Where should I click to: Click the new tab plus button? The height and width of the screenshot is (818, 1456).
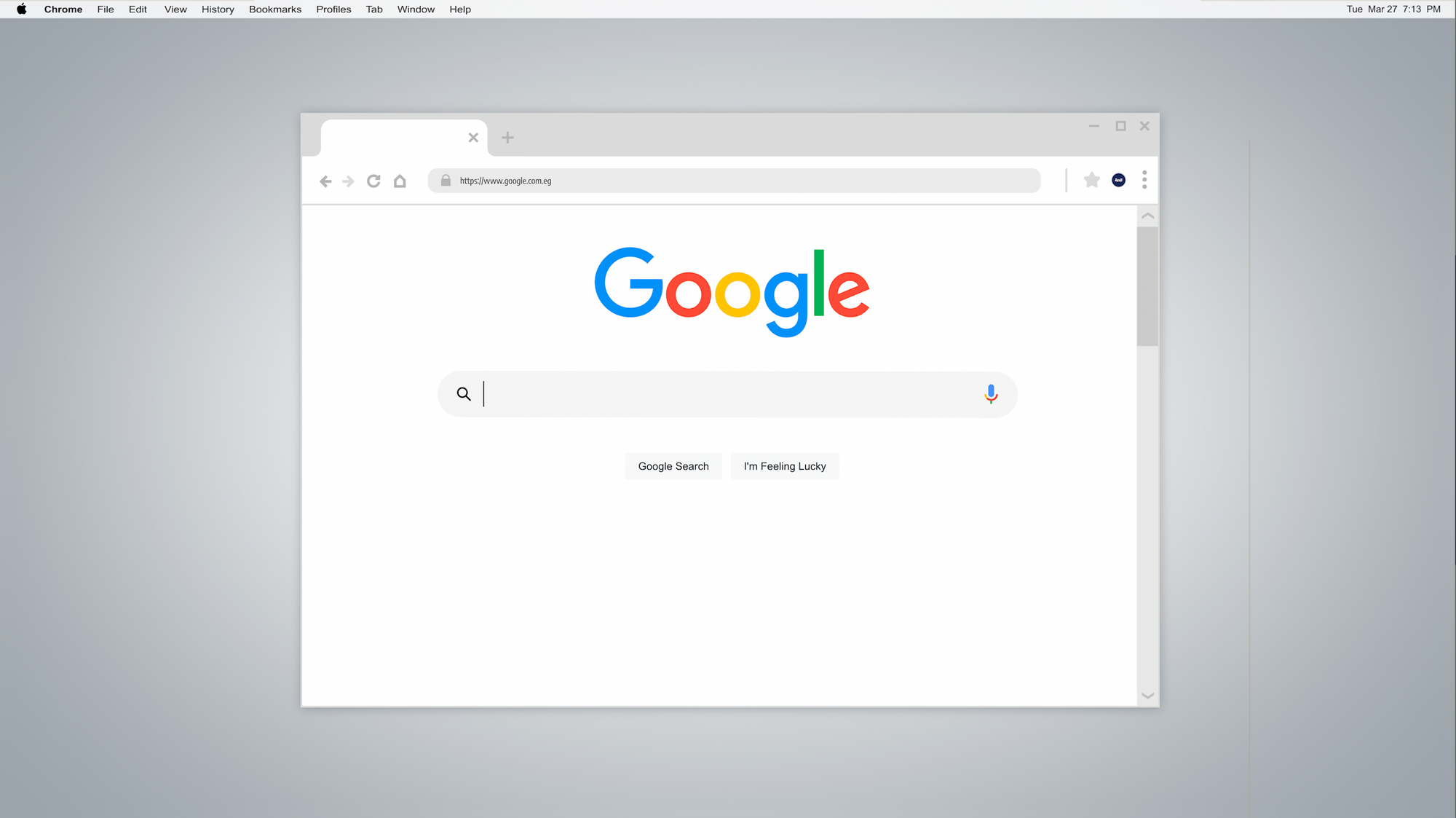point(508,137)
